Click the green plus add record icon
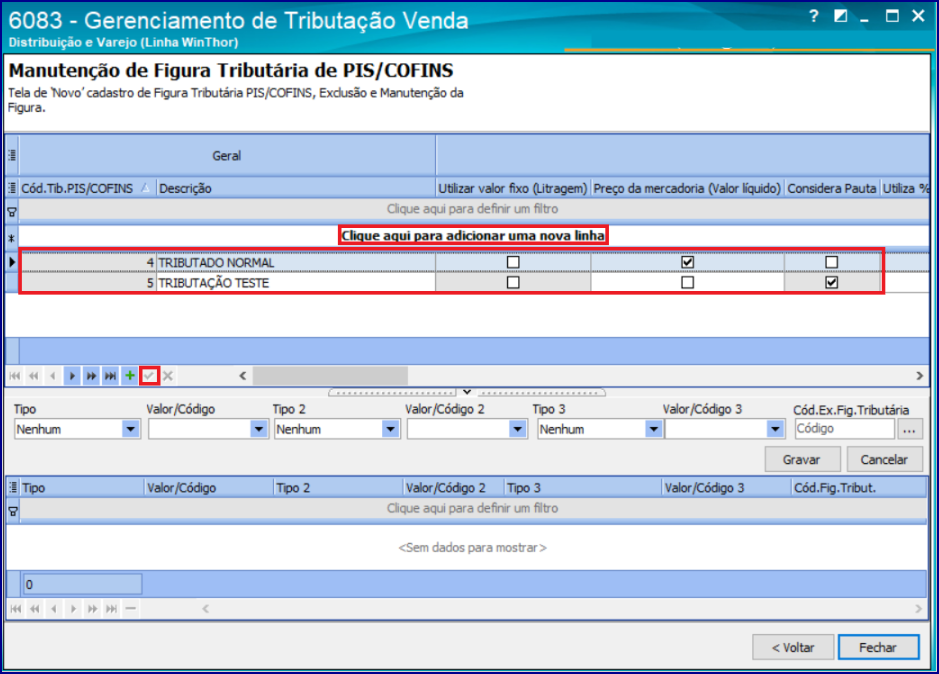939x674 pixels. pyautogui.click(x=129, y=376)
